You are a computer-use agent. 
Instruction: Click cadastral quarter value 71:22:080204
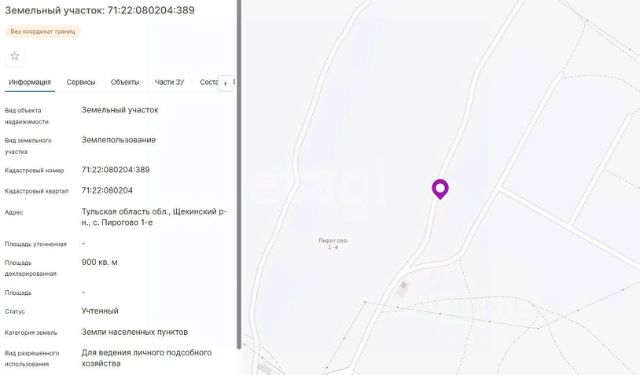pyautogui.click(x=107, y=191)
